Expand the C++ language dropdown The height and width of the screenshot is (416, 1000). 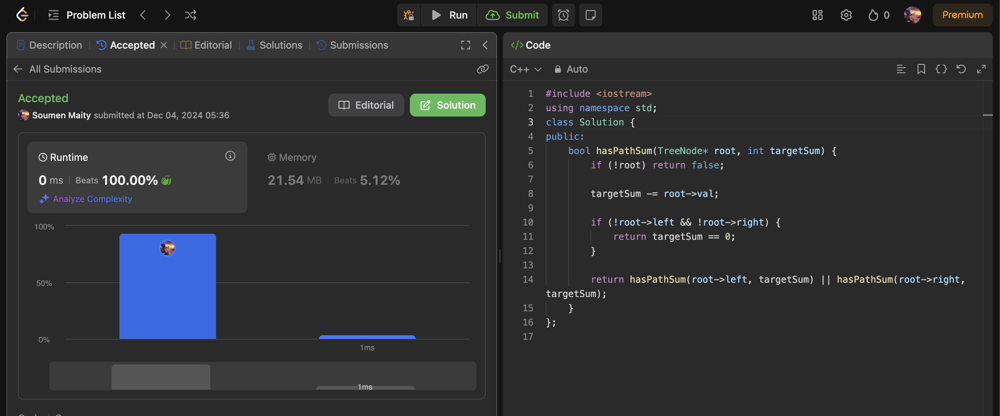(x=525, y=69)
